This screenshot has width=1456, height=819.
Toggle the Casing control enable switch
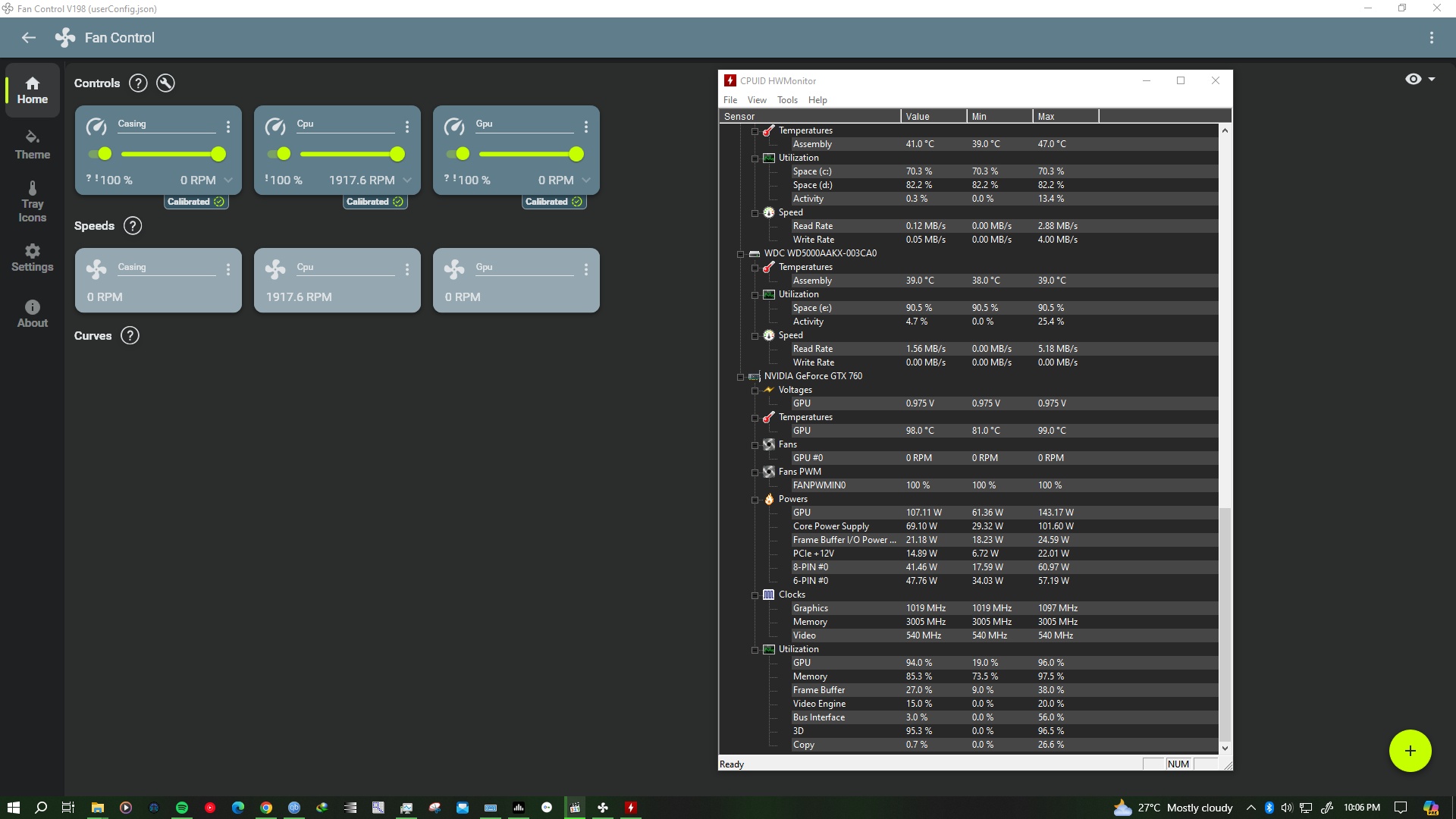tap(99, 154)
